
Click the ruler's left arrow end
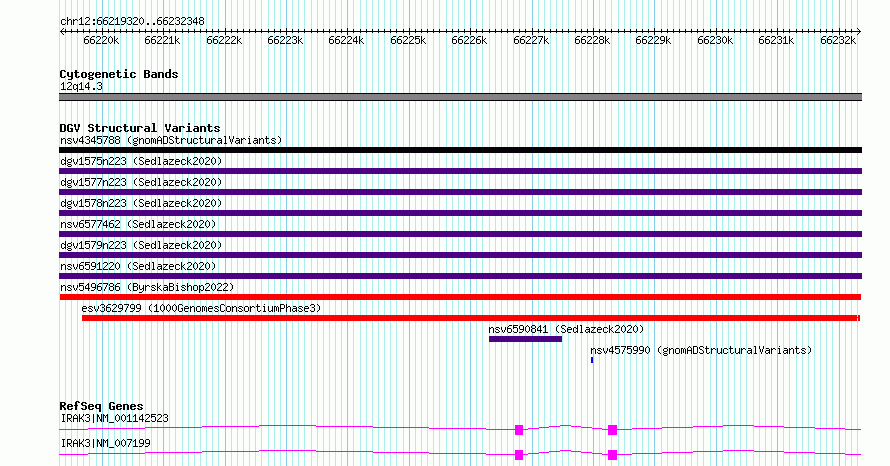click(x=62, y=32)
